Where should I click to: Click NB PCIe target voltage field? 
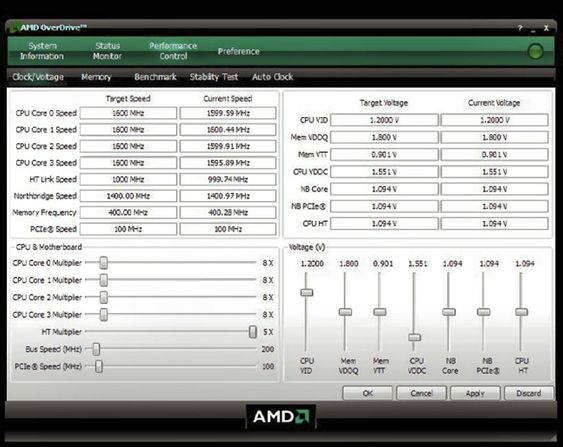(384, 206)
